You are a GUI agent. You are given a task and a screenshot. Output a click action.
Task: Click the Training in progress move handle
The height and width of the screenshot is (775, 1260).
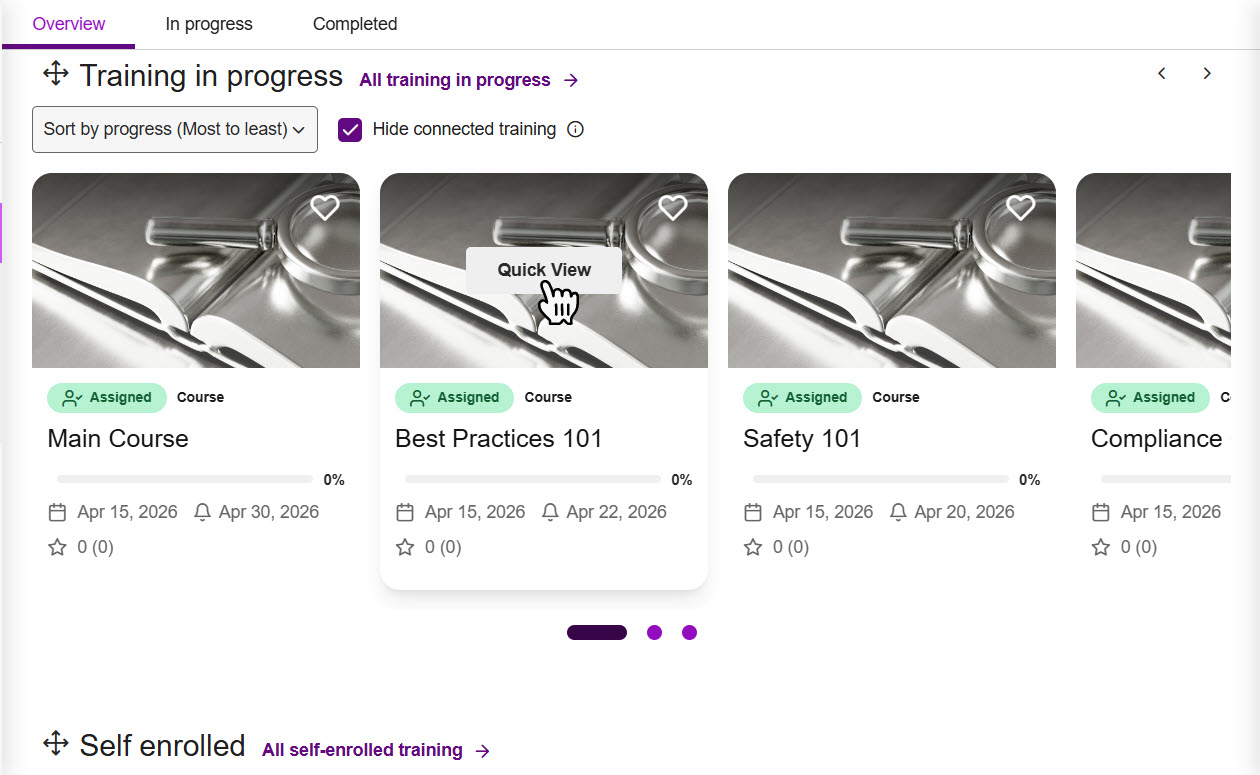tap(56, 74)
